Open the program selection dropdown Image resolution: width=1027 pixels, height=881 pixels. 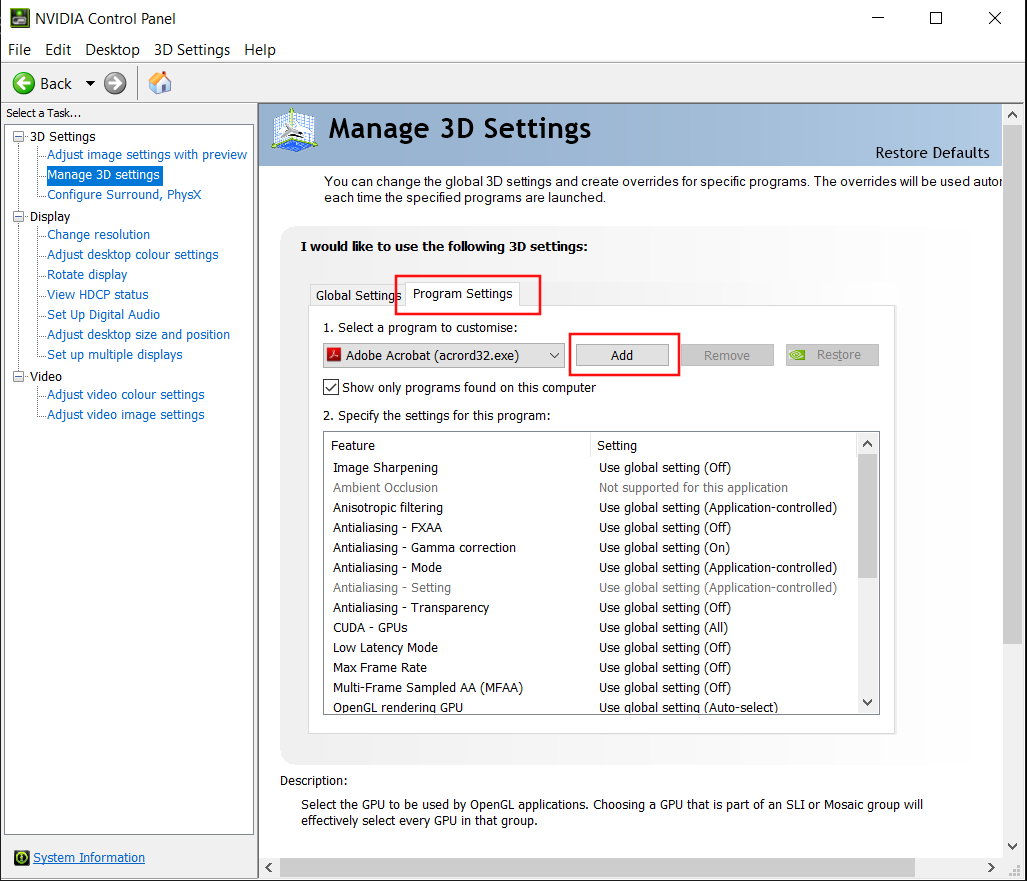click(x=443, y=355)
